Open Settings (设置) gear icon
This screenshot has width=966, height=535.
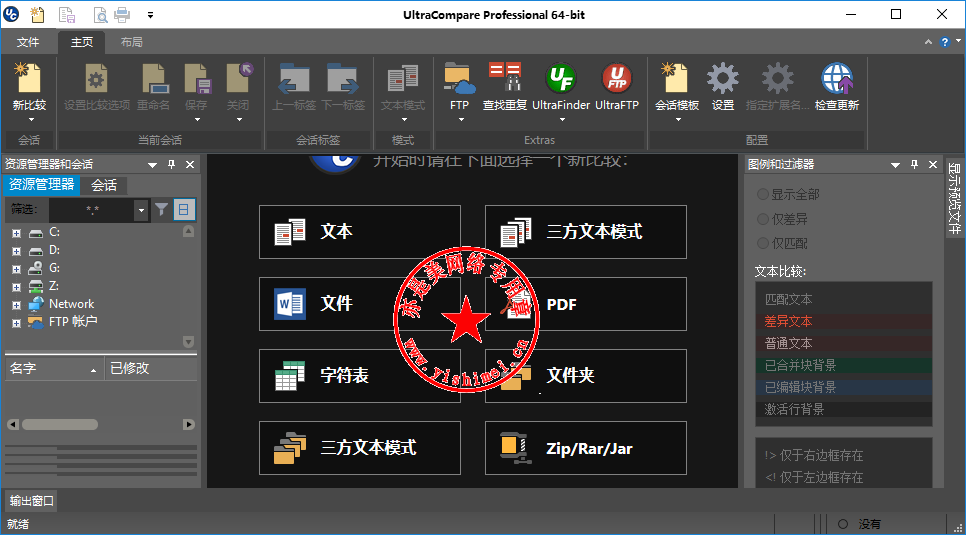tap(723, 78)
